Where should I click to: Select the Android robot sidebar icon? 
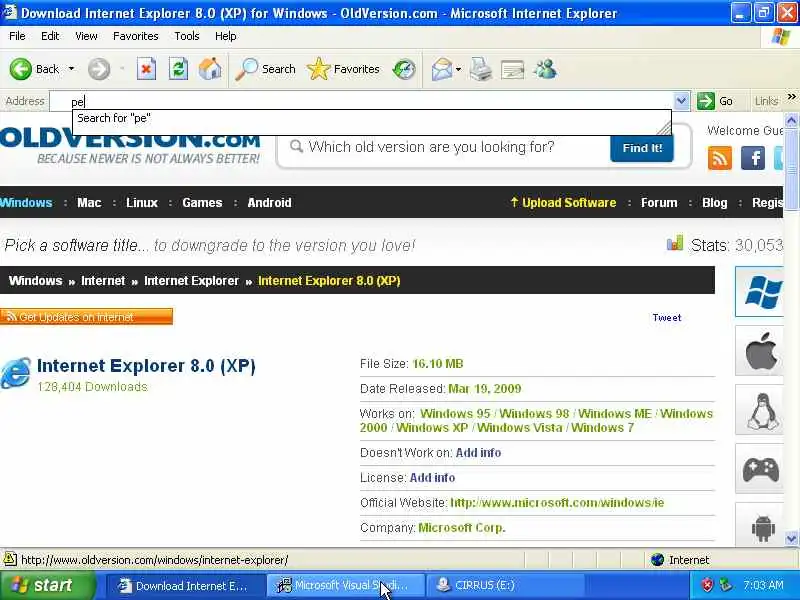click(x=760, y=526)
